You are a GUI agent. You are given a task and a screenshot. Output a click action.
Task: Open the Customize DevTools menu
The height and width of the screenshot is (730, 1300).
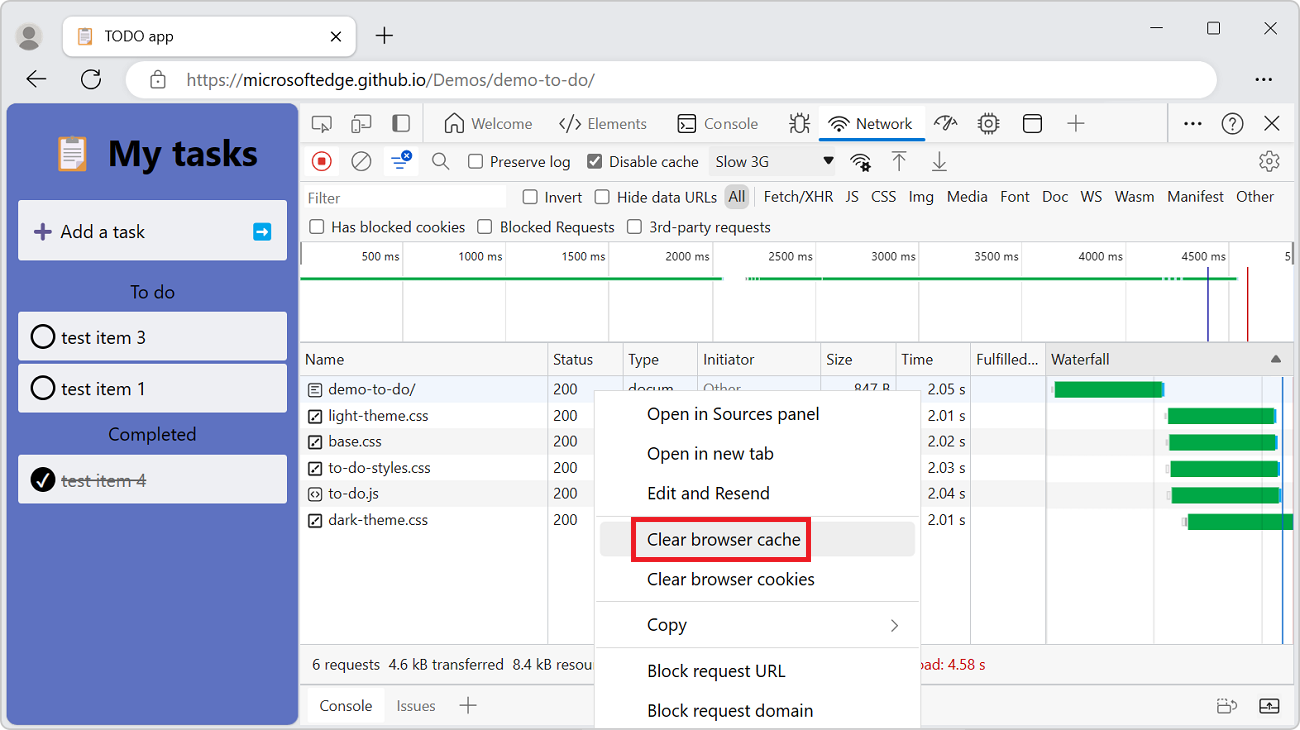click(1192, 123)
